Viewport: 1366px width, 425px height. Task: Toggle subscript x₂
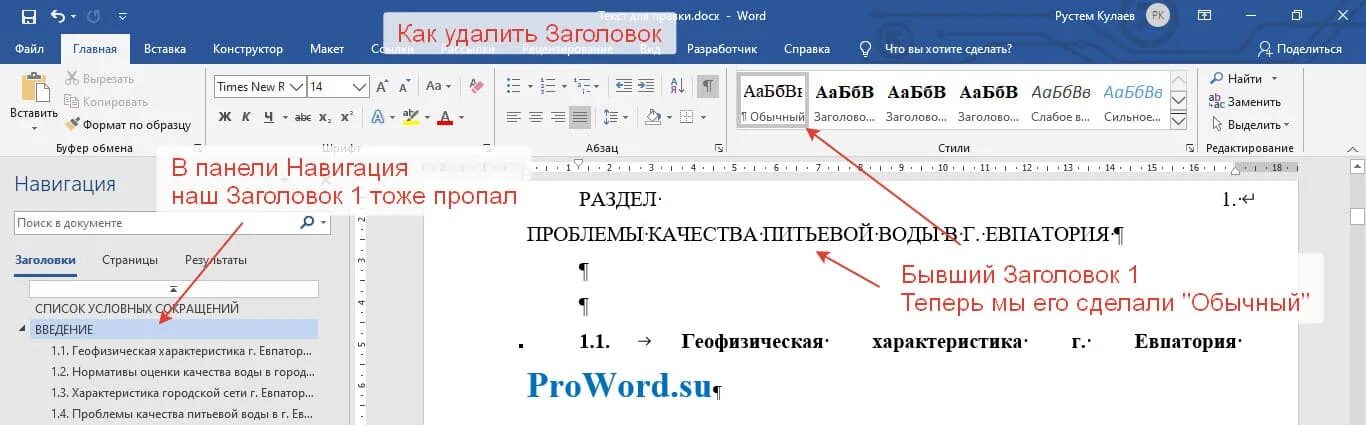(x=325, y=117)
